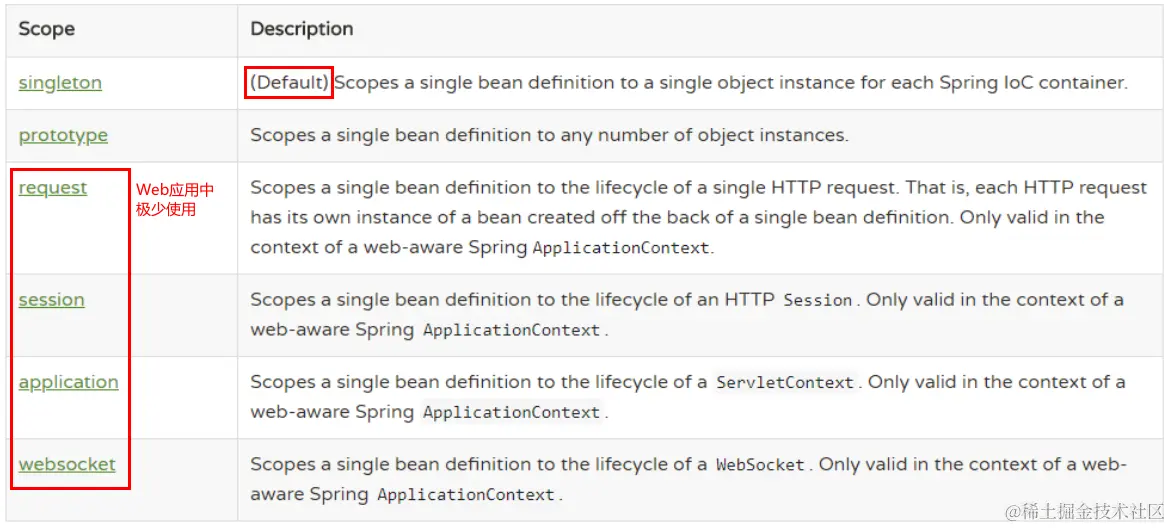Image resolution: width=1171 pixels, height=528 pixels.
Task: Follow the request scope link
Action: pyautogui.click(x=53, y=188)
